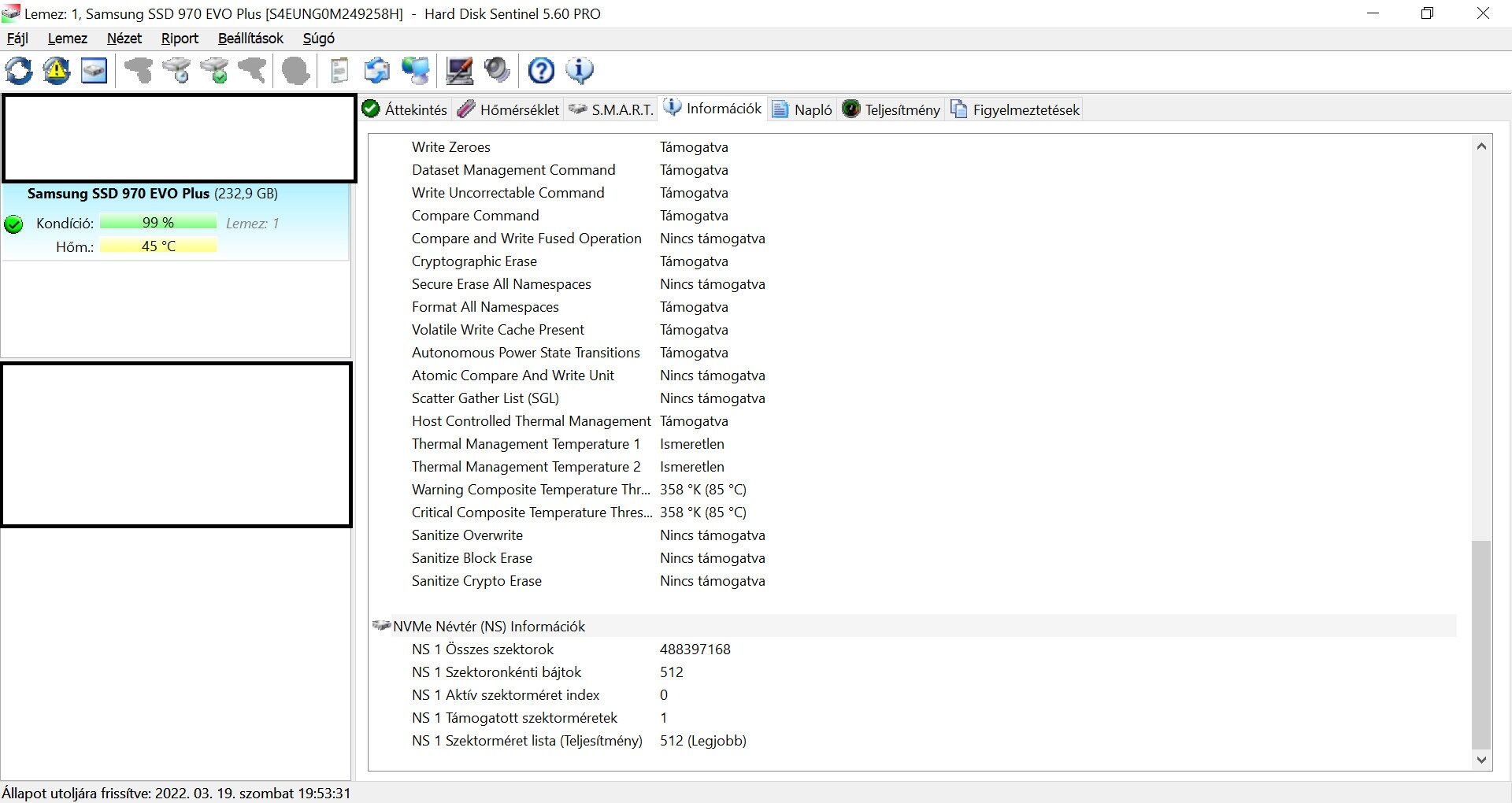
Task: Open the report document toolbar icon
Action: coord(339,71)
